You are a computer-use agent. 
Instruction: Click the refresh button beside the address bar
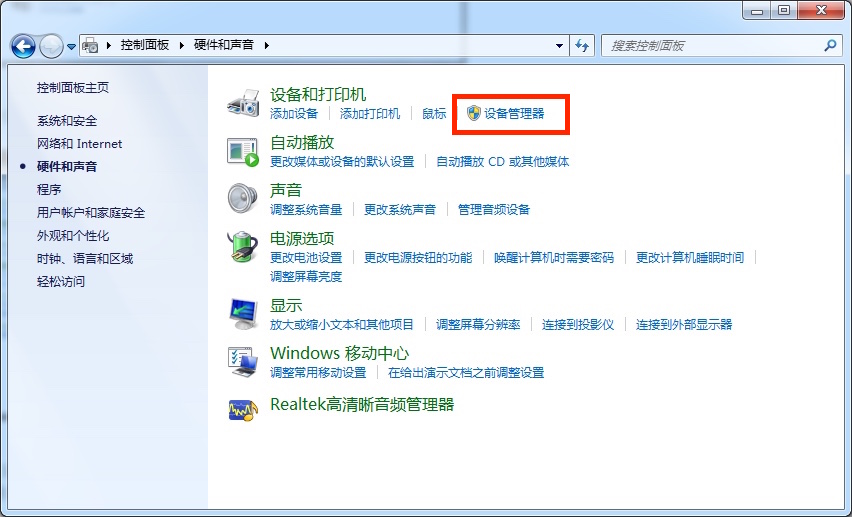point(582,46)
